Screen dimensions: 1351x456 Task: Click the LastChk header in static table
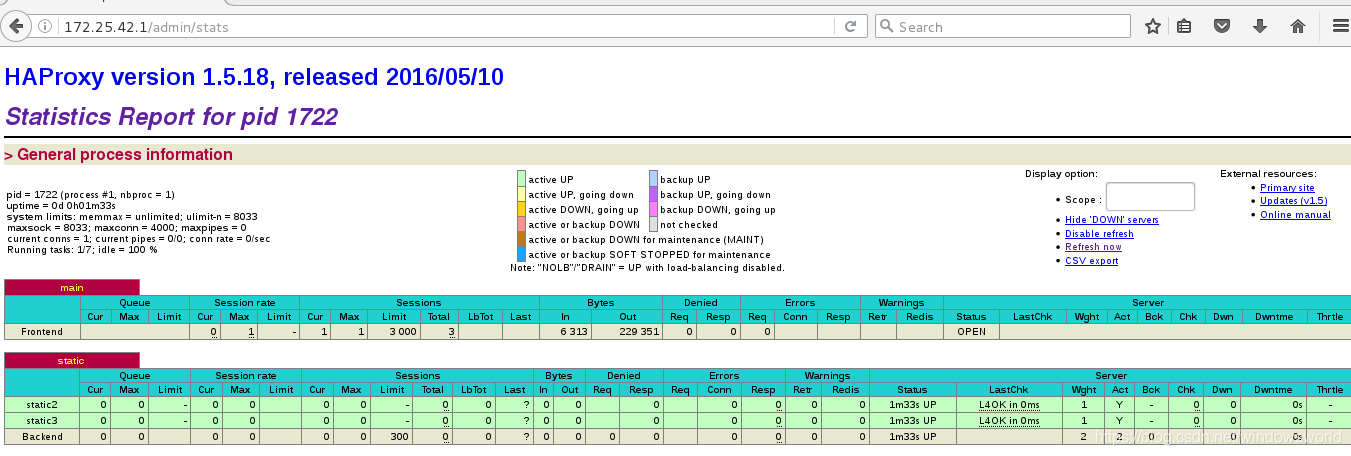point(1008,390)
